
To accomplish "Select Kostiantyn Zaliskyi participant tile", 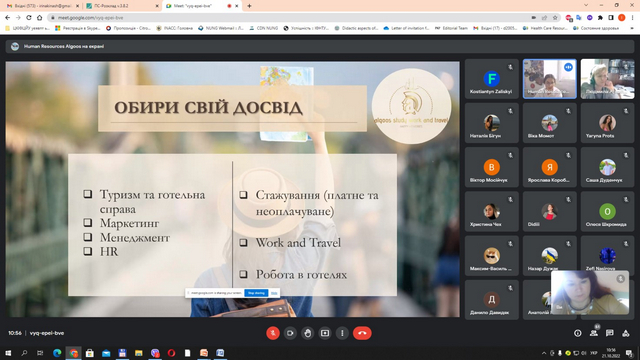I will [491, 79].
